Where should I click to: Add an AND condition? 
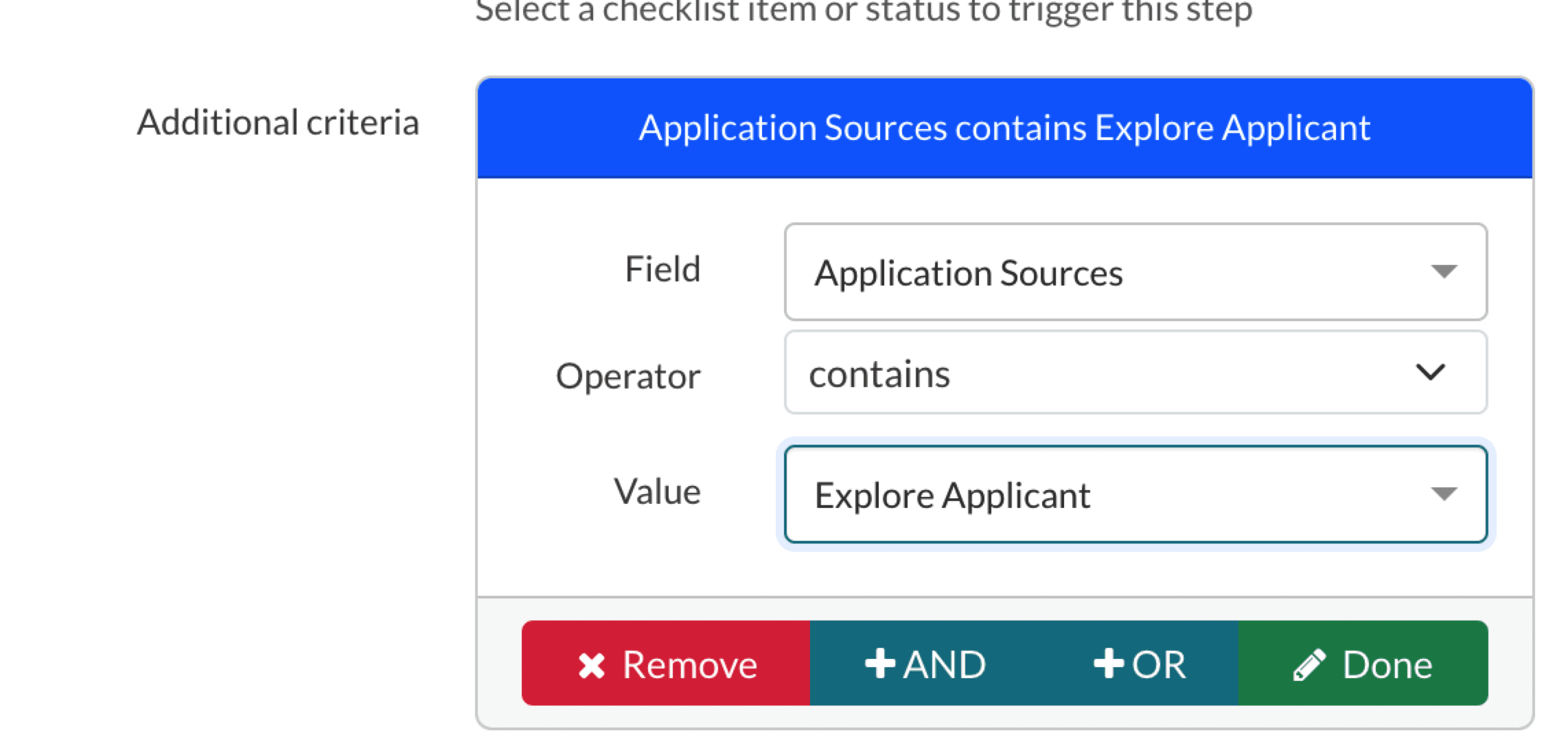point(925,664)
